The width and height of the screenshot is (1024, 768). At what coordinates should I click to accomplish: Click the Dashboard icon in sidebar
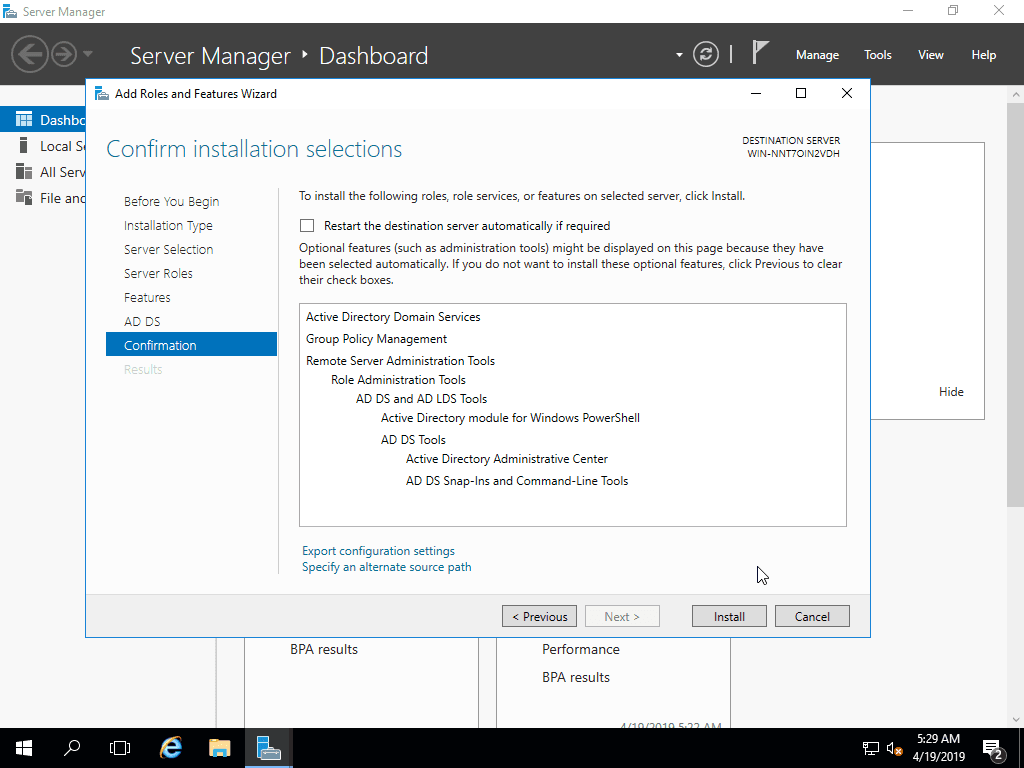point(24,120)
